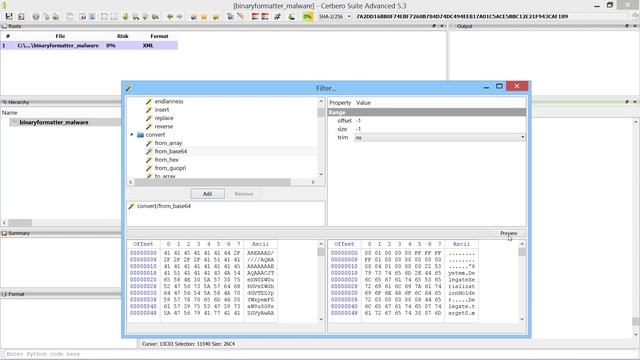Screen dimensions: 640x360
Task: Click the pencil icon in Filter dialog title bar
Action: click(129, 89)
